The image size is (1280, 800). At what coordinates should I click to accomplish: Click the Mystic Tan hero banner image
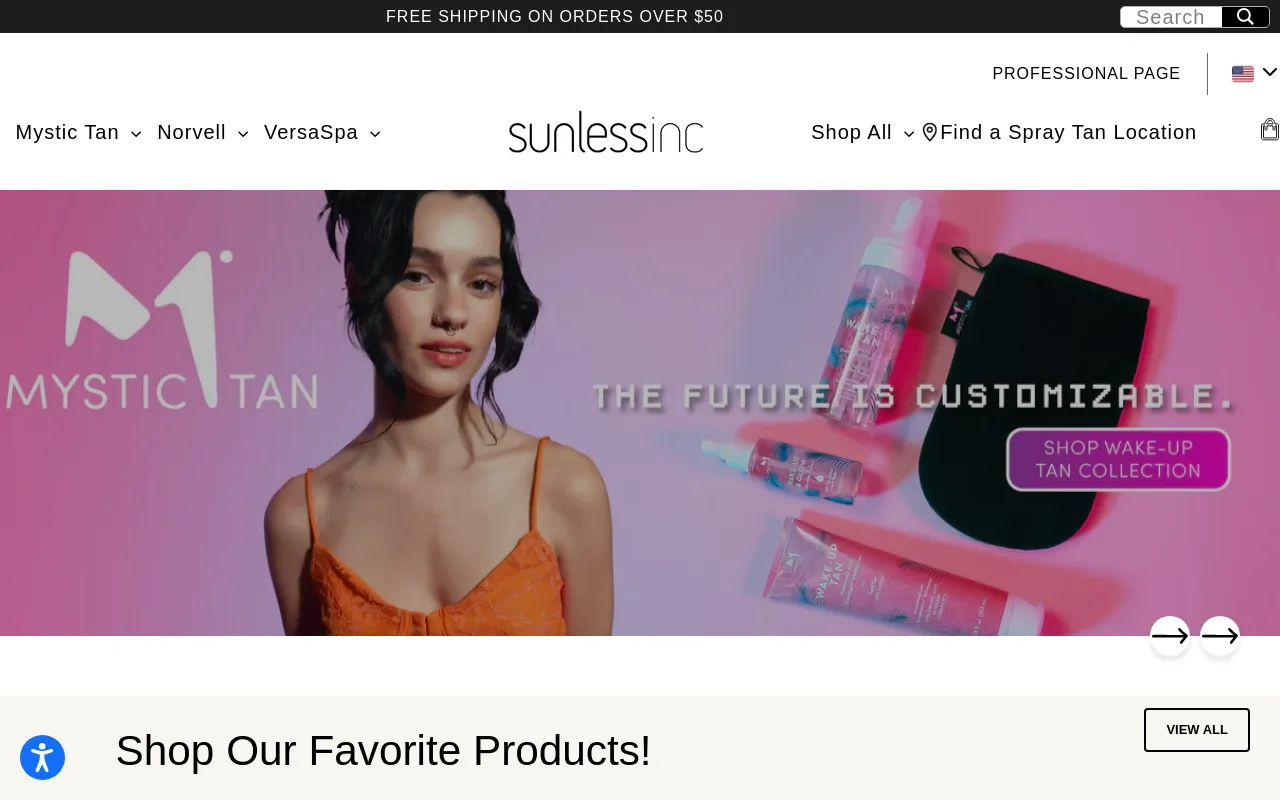pyautogui.click(x=640, y=412)
